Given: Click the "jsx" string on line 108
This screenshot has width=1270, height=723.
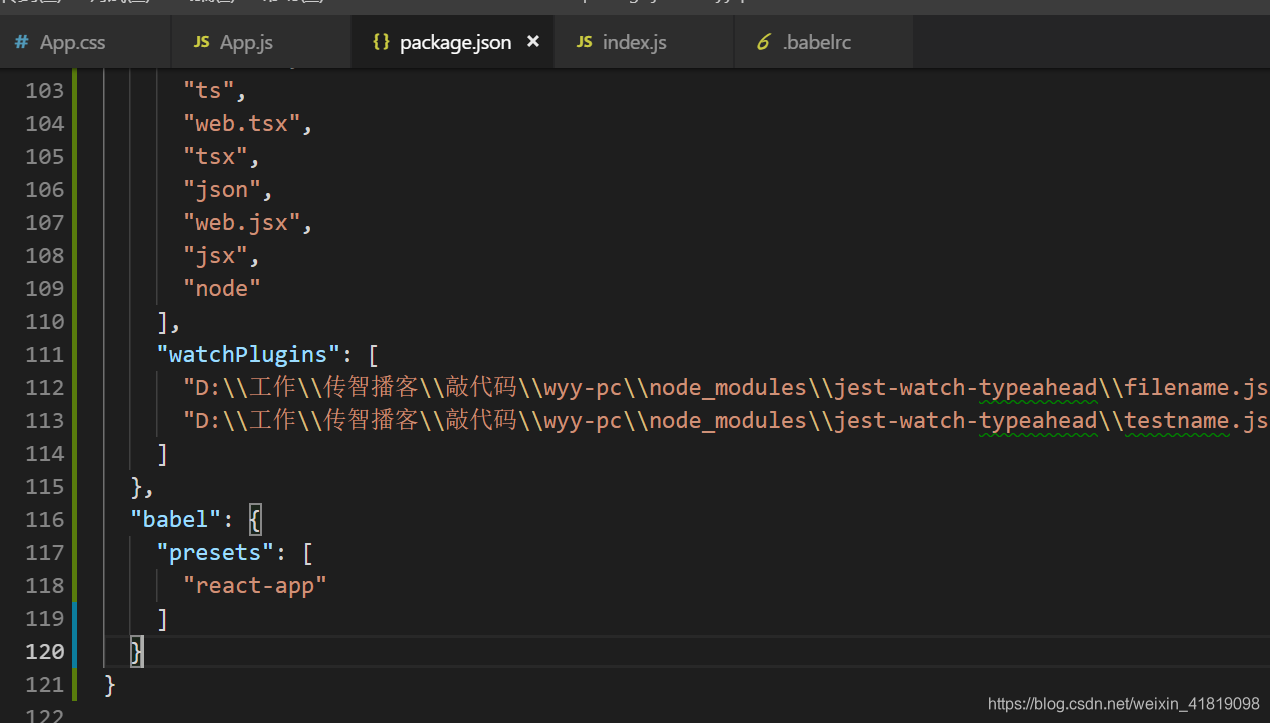Looking at the screenshot, I should point(215,255).
